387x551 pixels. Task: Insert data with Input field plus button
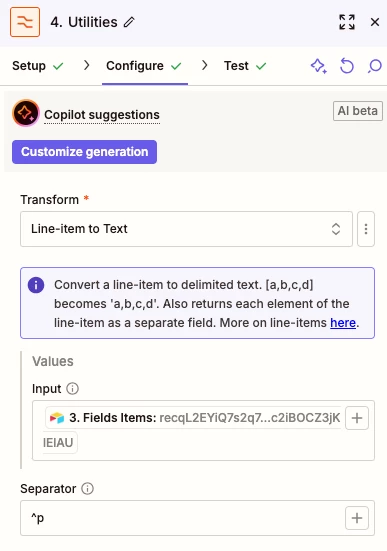pos(357,418)
